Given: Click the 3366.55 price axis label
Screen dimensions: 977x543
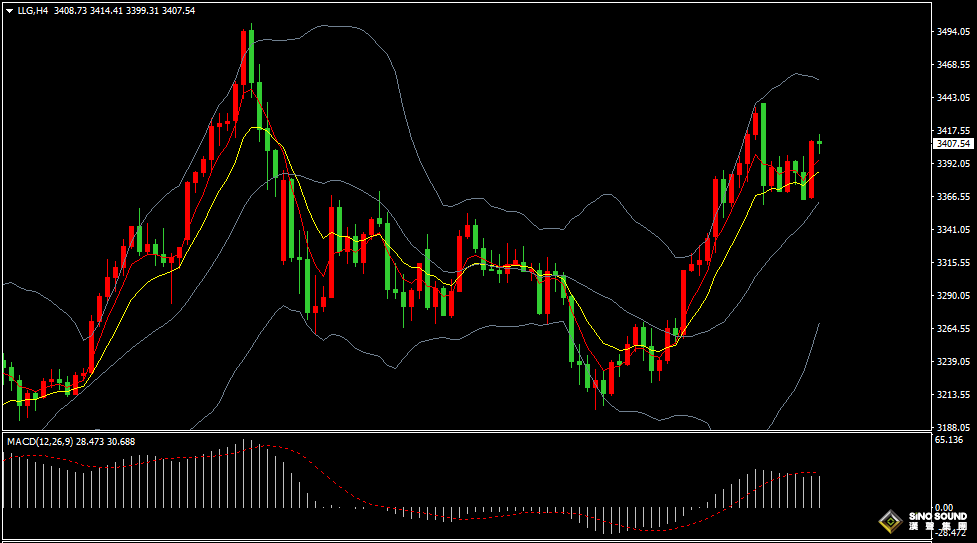Looking at the screenshot, I should 953,197.
